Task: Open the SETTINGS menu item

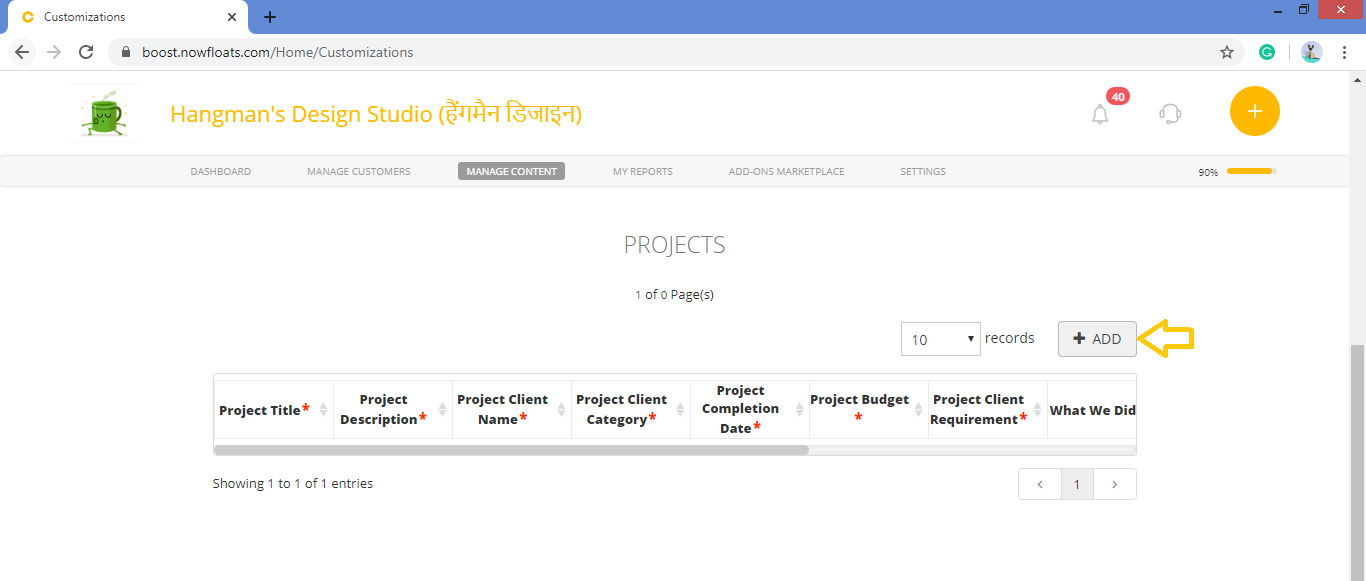Action: [922, 171]
